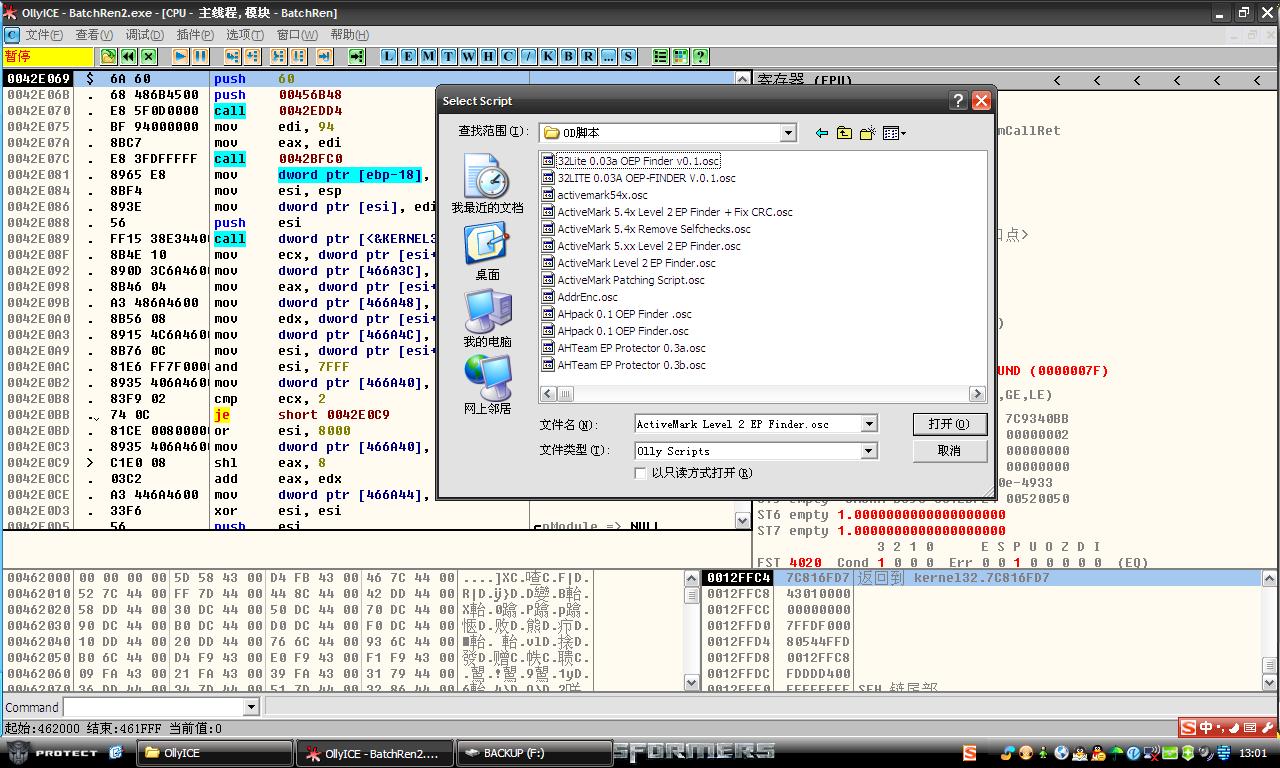Enable the open as read-only checkbox

(x=640, y=473)
